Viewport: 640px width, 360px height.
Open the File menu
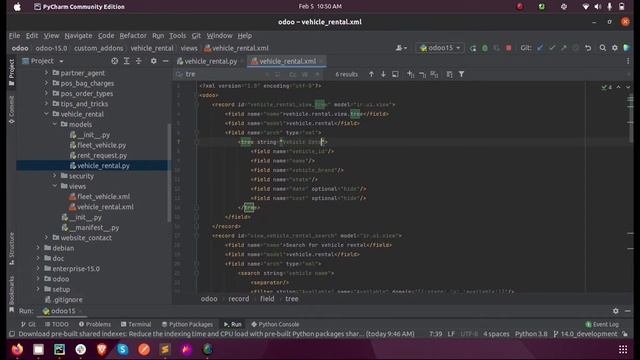(x=14, y=36)
